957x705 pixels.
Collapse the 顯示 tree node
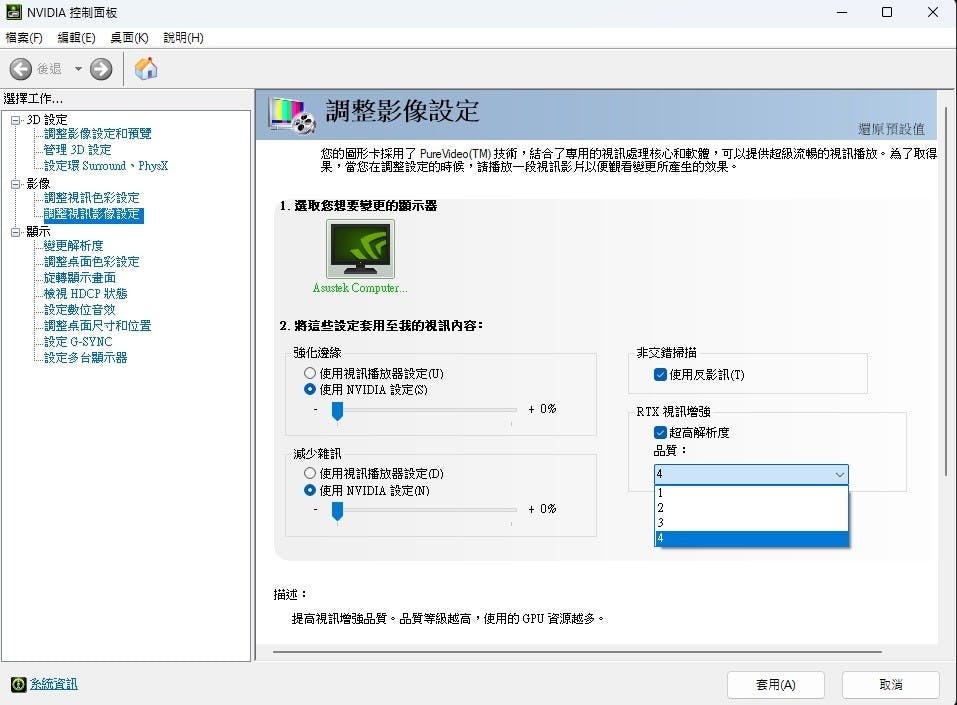click(16, 232)
